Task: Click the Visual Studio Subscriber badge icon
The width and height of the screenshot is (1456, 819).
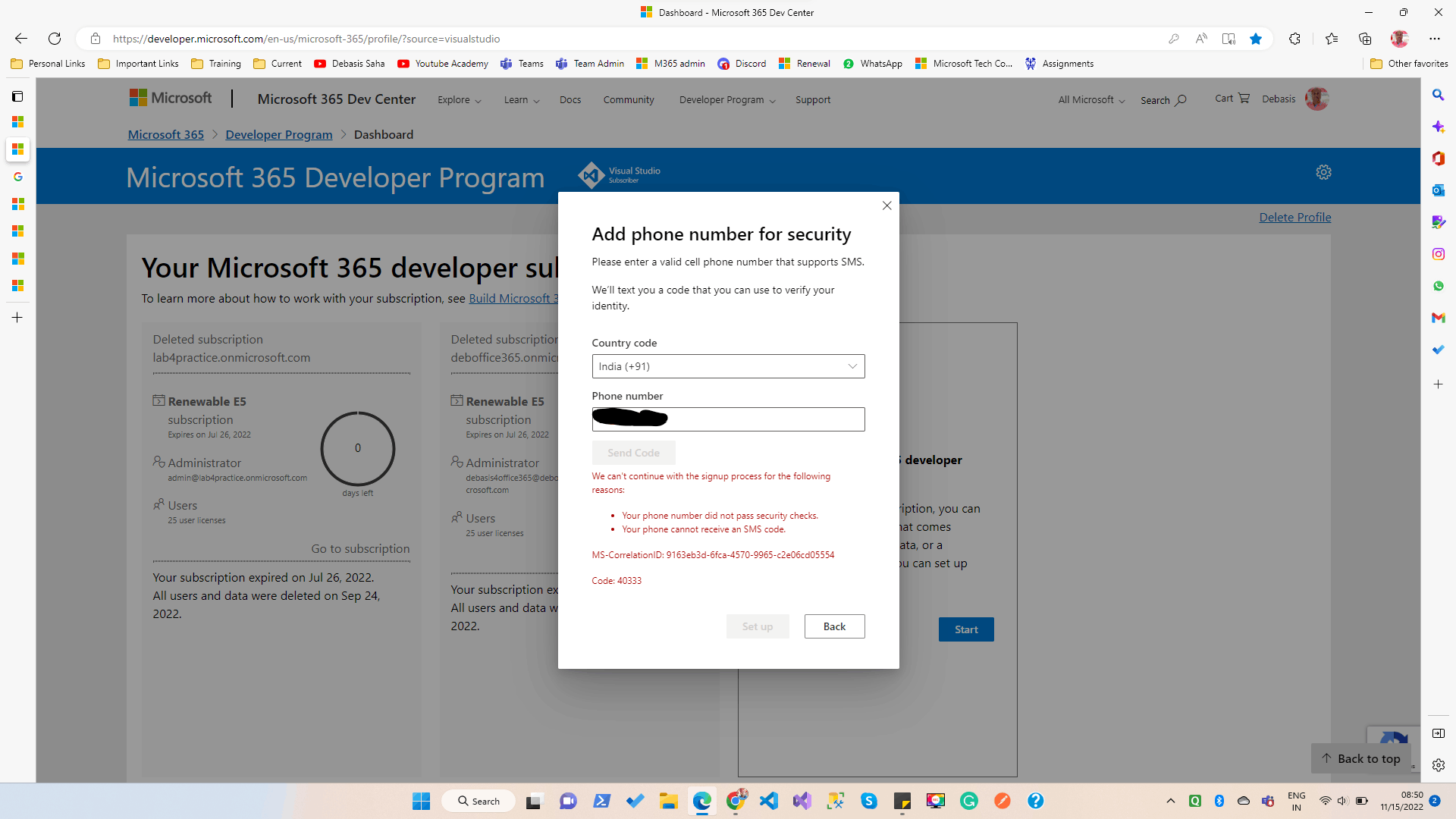Action: click(x=589, y=175)
